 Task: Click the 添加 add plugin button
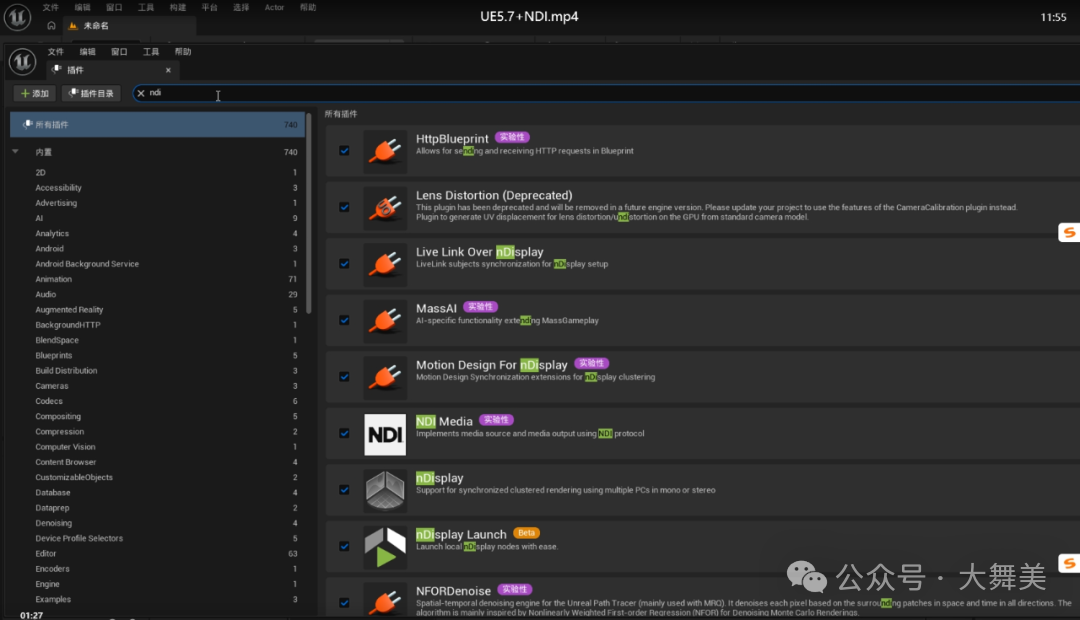[x=35, y=93]
